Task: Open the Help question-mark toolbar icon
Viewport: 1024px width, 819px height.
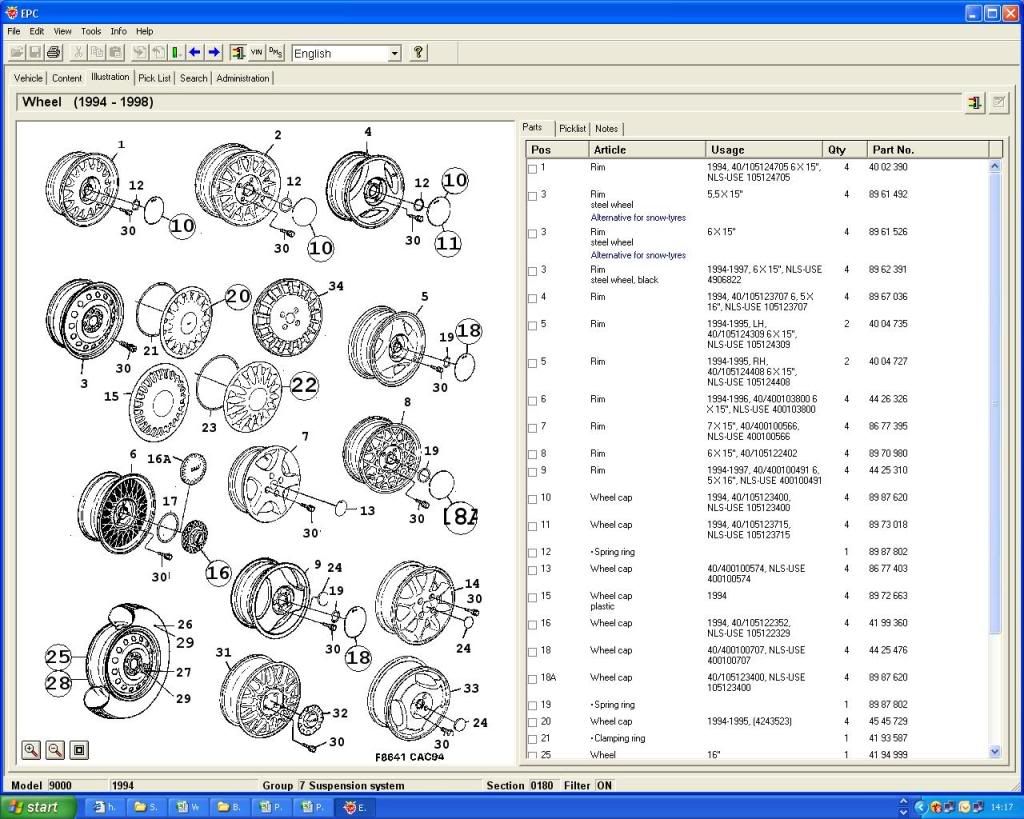Action: pyautogui.click(x=418, y=53)
